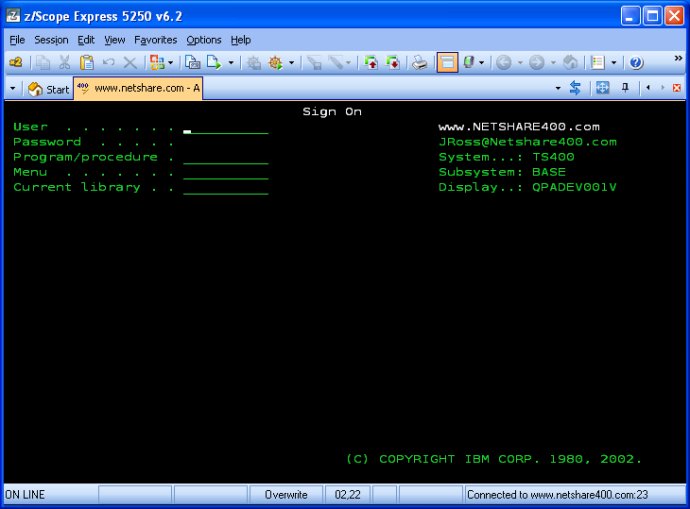Open the Favorites menu
Viewport: 690px width, 509px height.
pyautogui.click(x=155, y=40)
